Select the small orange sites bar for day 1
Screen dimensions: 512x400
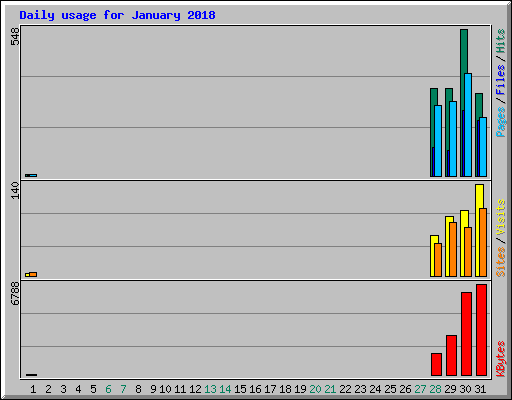tap(33, 274)
